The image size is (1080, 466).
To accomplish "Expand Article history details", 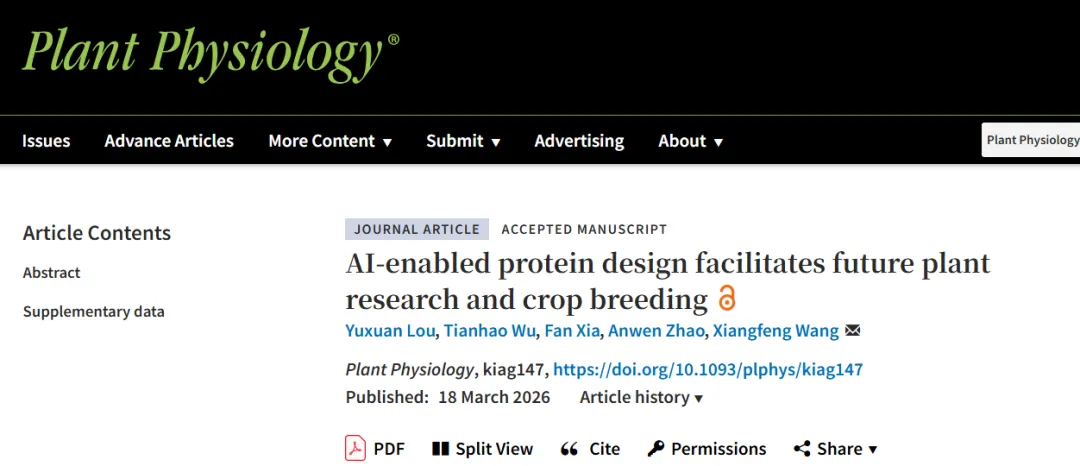I will [x=641, y=397].
